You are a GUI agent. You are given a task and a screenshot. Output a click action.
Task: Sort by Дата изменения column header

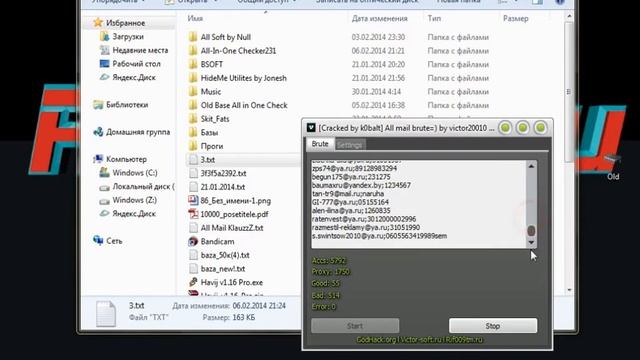coord(380,18)
